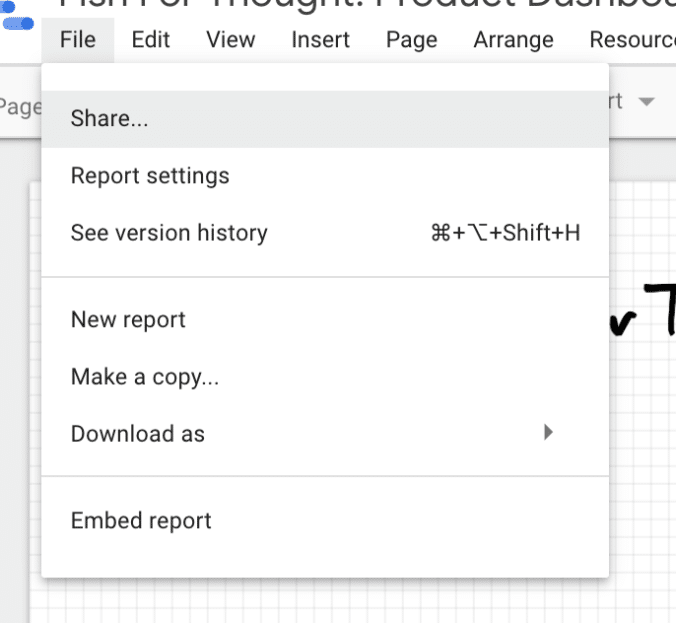The height and width of the screenshot is (623, 676).
Task: Create a New report
Action: [325, 320]
